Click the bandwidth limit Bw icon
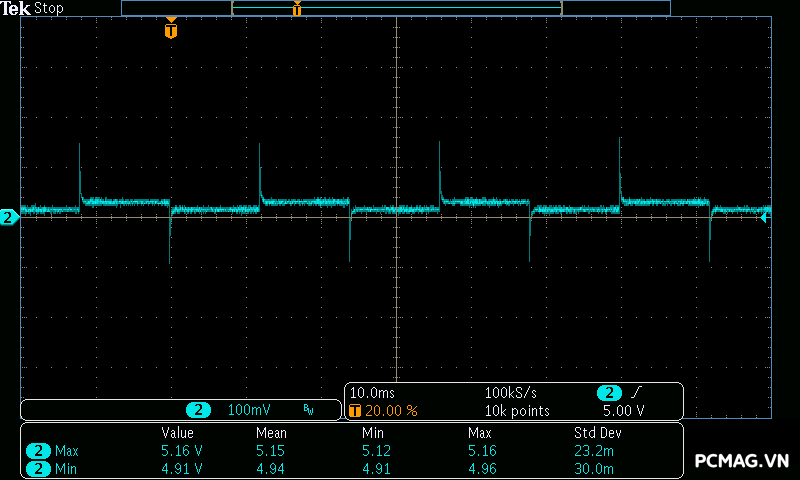This screenshot has height=480, width=800. pos(308,410)
